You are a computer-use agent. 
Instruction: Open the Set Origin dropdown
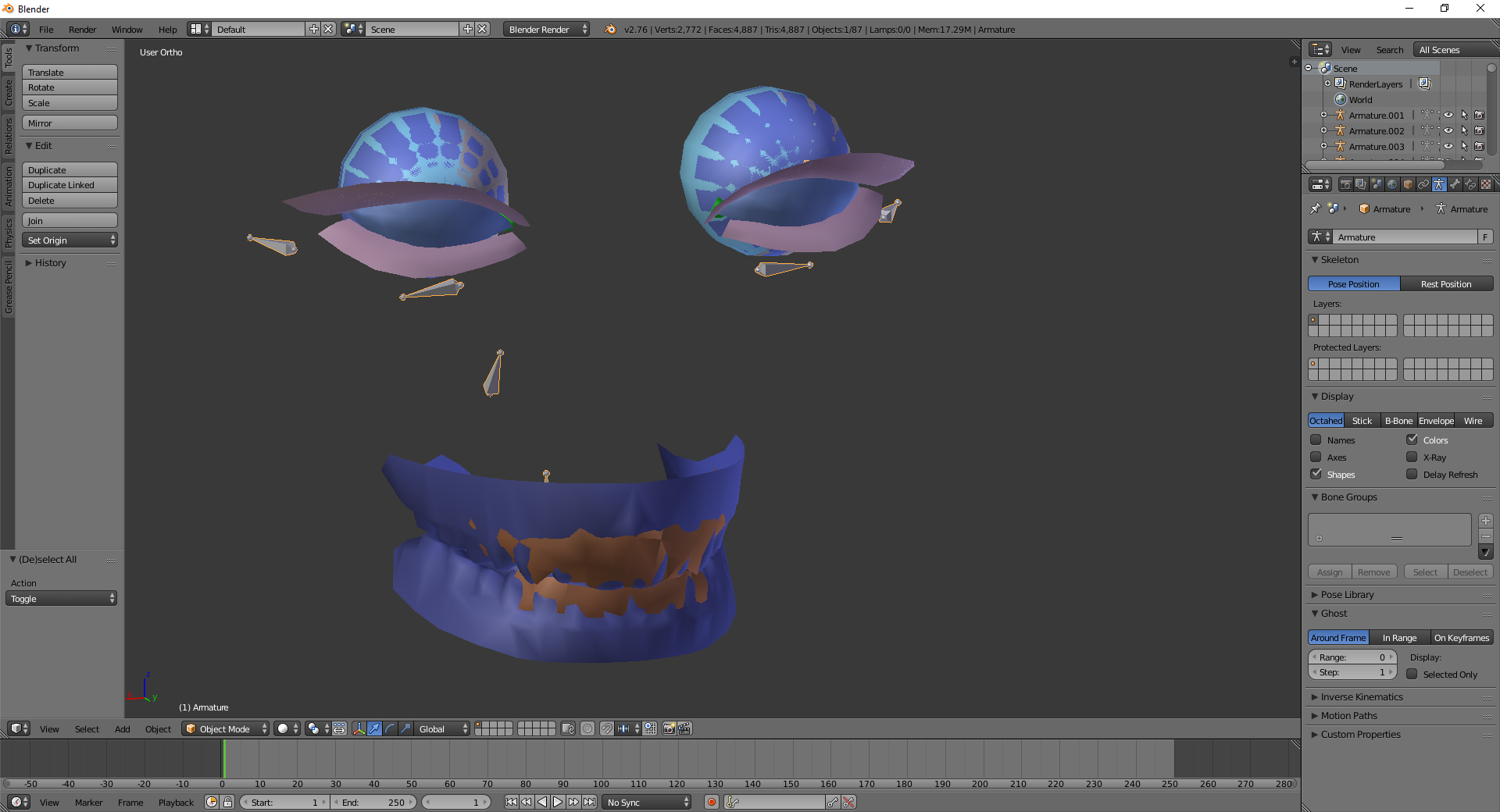70,240
